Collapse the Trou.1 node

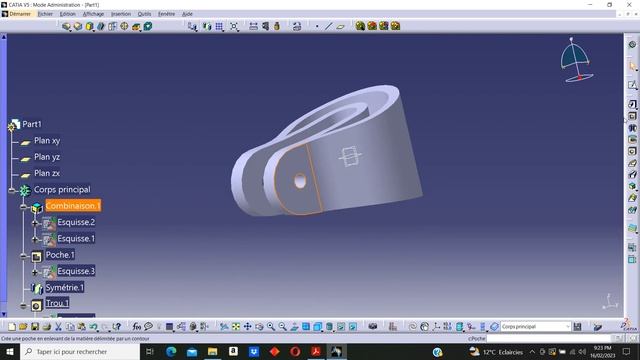(24, 305)
